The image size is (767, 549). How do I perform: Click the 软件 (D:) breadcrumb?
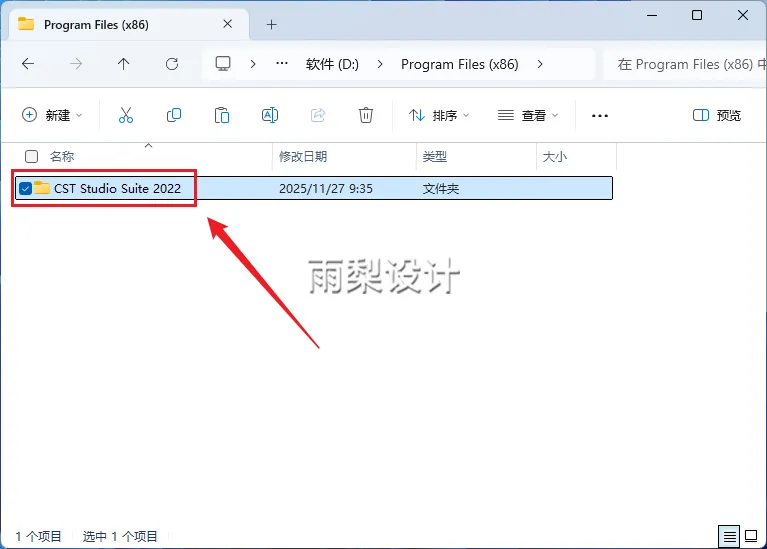point(332,64)
